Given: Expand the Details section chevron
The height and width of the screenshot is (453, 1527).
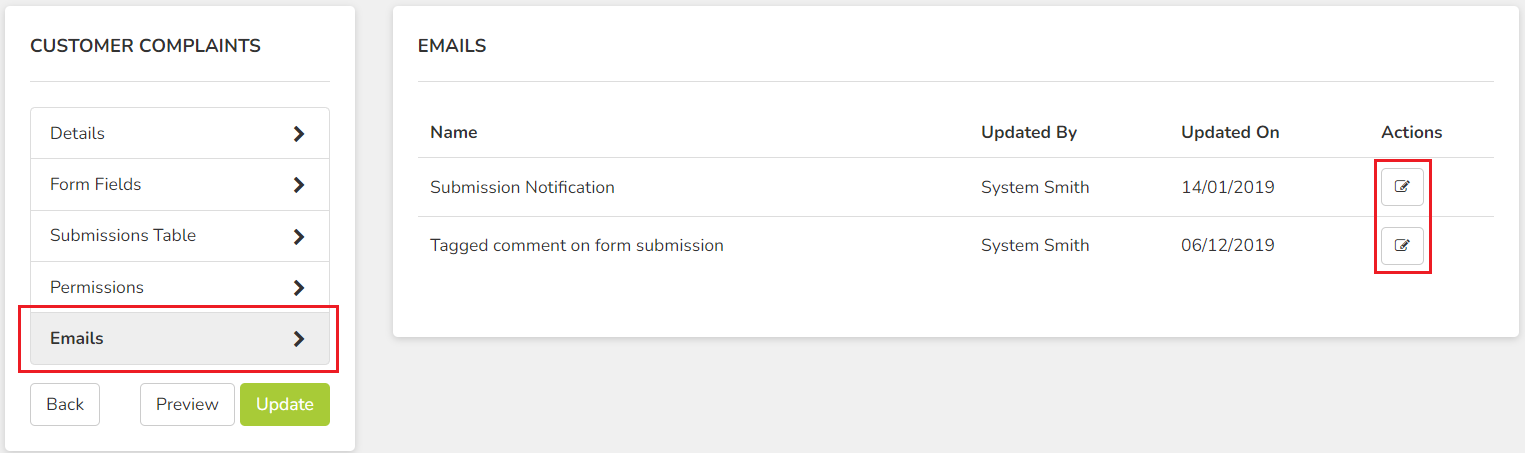Looking at the screenshot, I should 298,134.
